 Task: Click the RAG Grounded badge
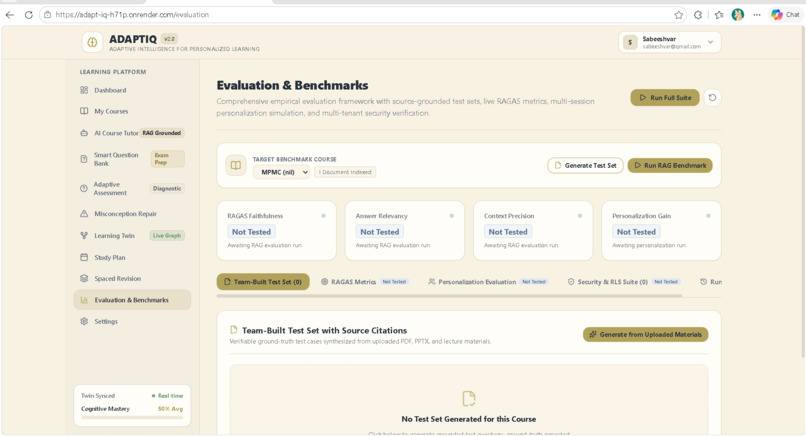tap(162, 133)
